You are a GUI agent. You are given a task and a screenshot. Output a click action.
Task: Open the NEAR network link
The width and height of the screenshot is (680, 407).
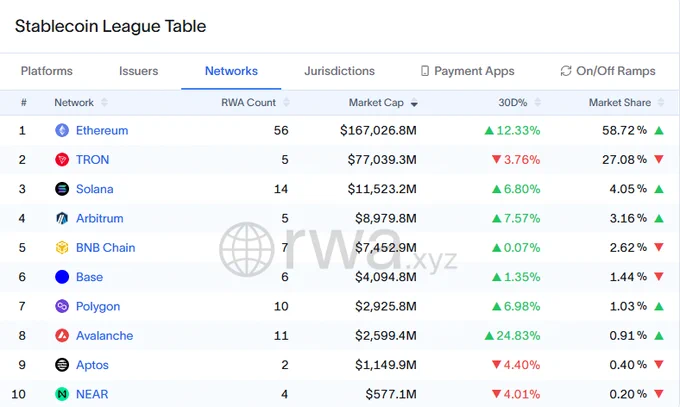[x=92, y=394]
